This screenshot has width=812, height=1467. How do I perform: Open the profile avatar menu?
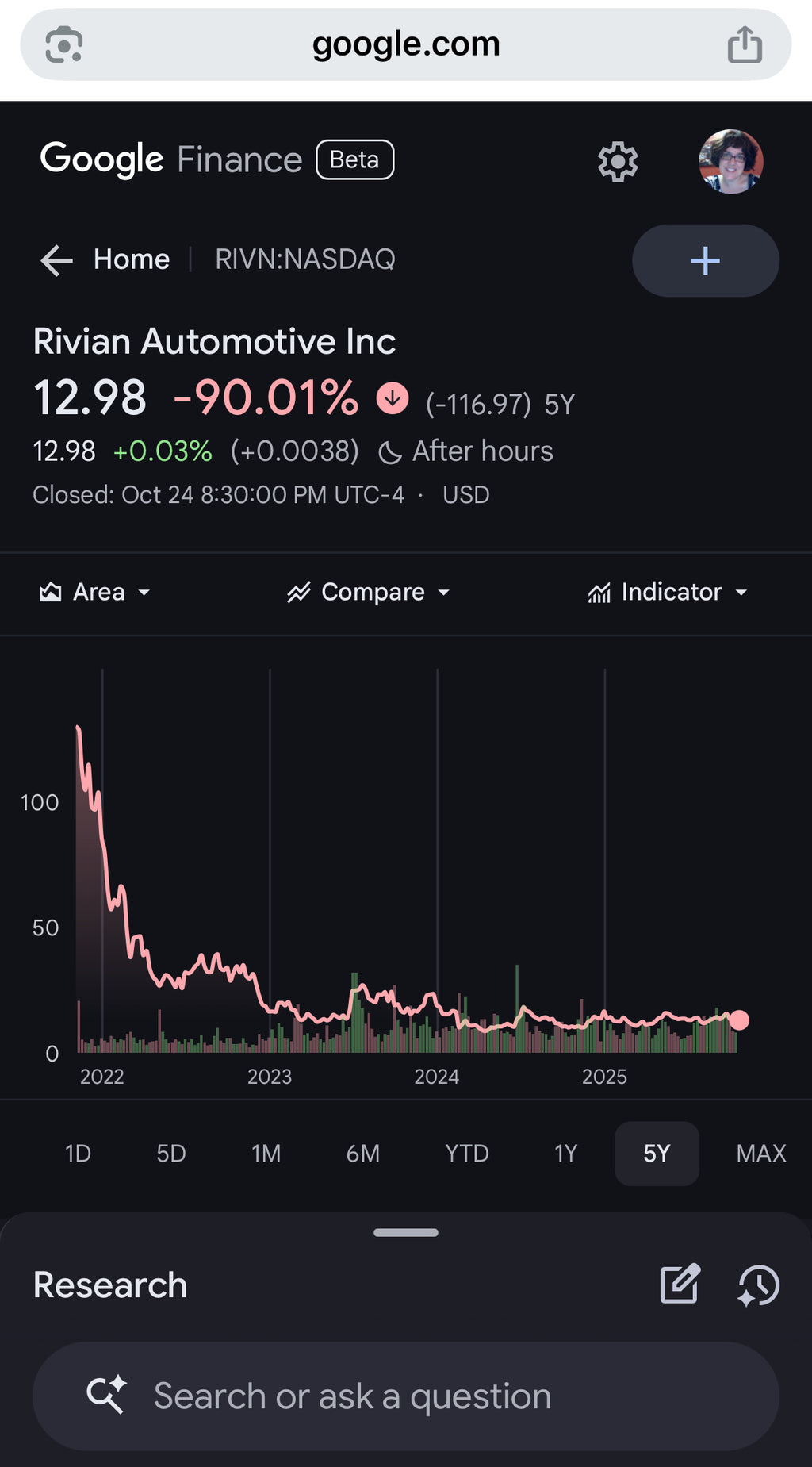point(730,162)
